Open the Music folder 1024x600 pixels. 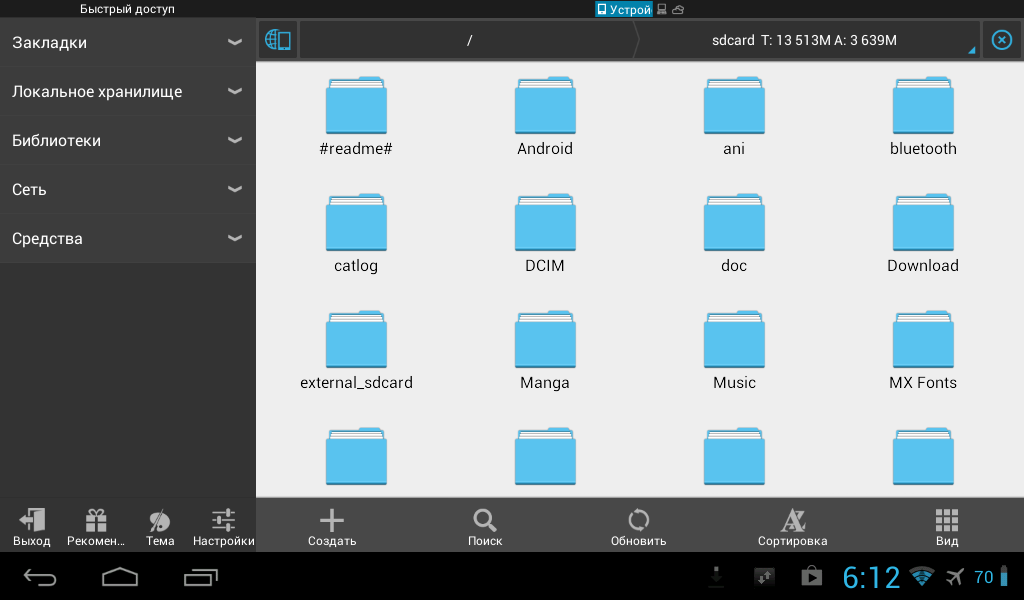click(x=734, y=350)
